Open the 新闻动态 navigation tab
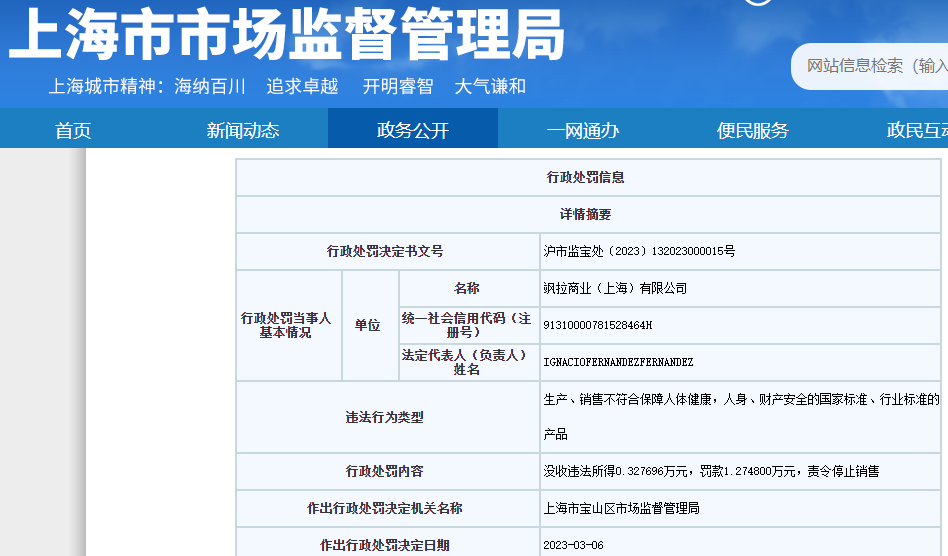The height and width of the screenshot is (556, 948). [243, 130]
